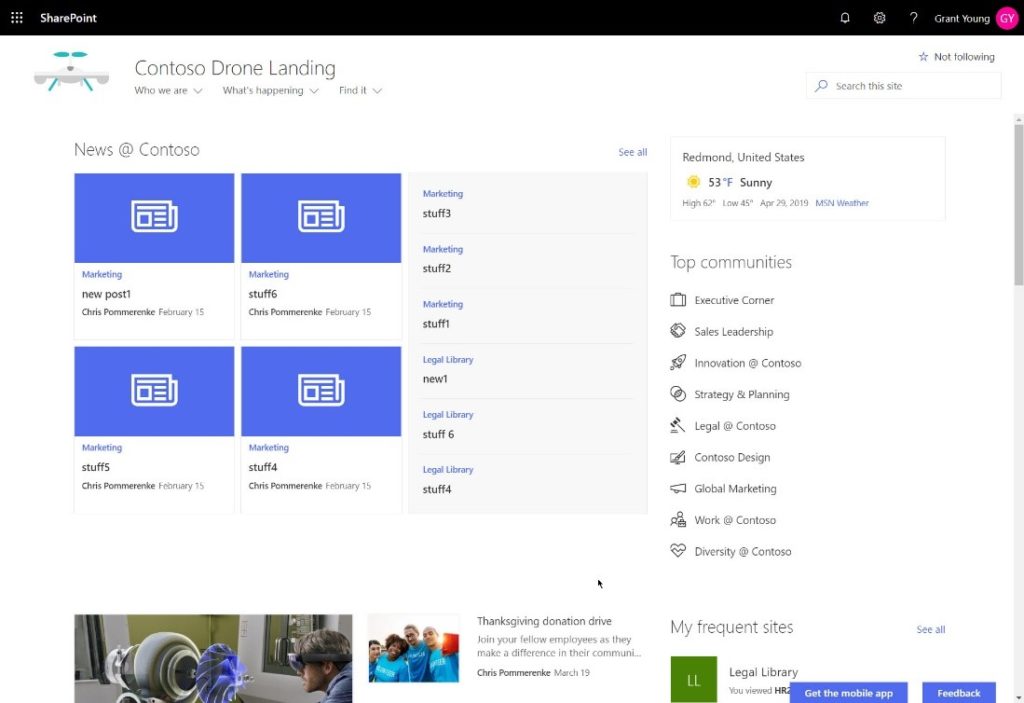Open the notifications bell

[x=845, y=18]
